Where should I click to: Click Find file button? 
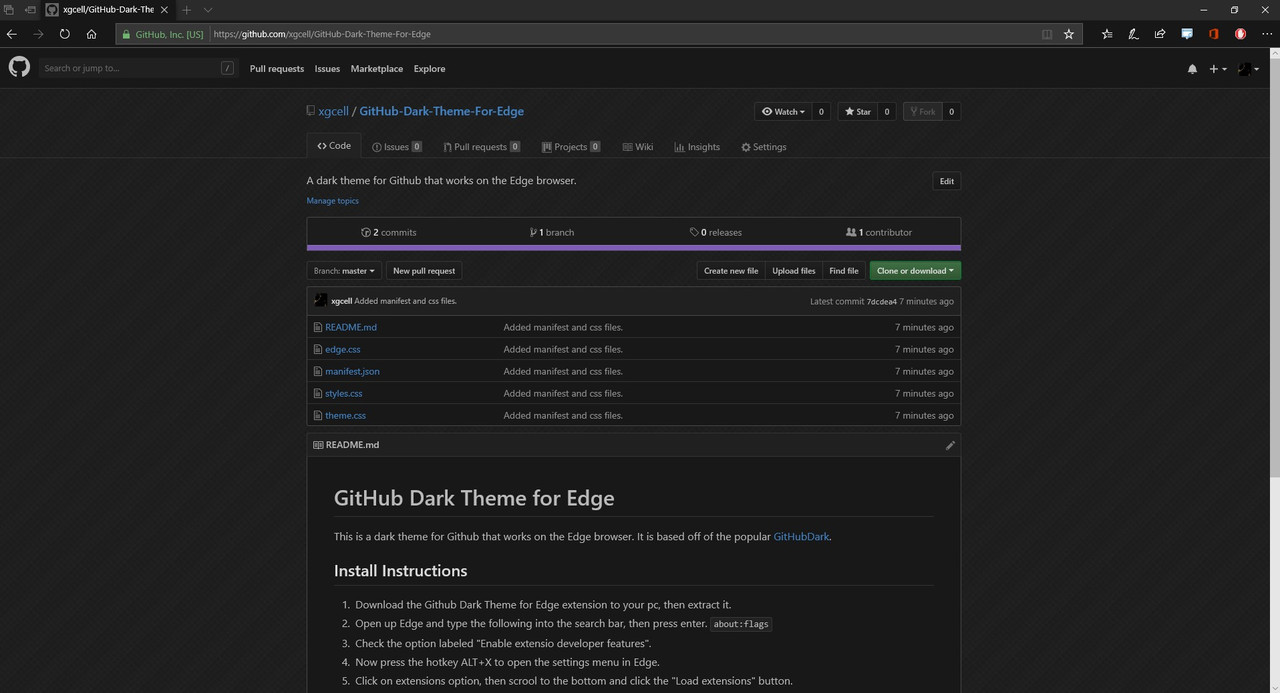844,271
